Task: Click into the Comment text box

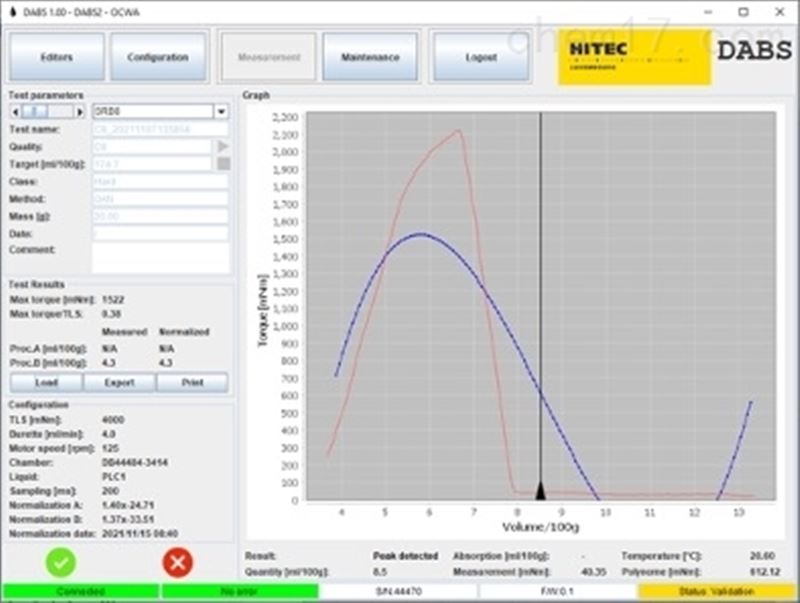Action: click(x=160, y=257)
